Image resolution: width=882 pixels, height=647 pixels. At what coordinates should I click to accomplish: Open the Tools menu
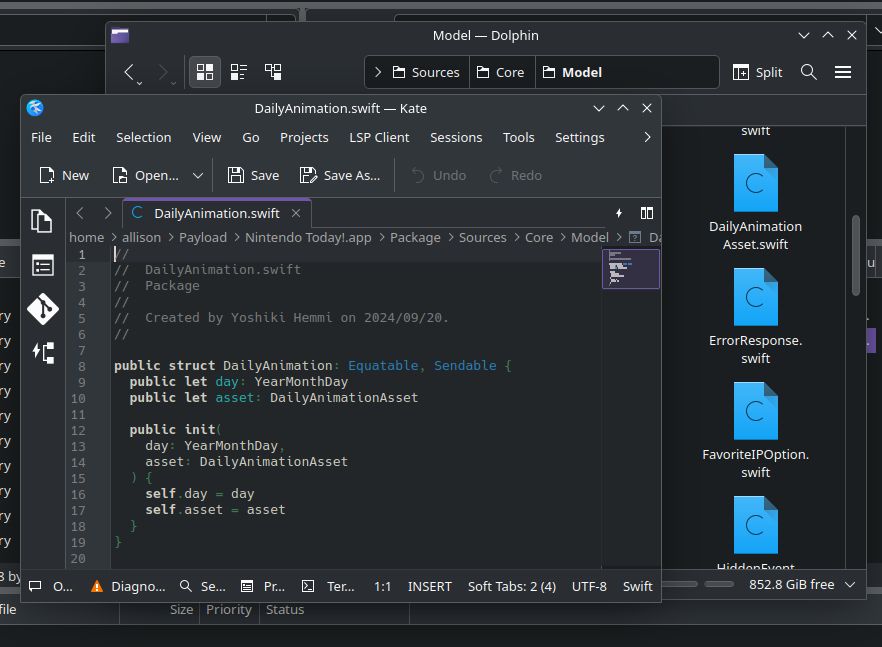pyautogui.click(x=519, y=138)
